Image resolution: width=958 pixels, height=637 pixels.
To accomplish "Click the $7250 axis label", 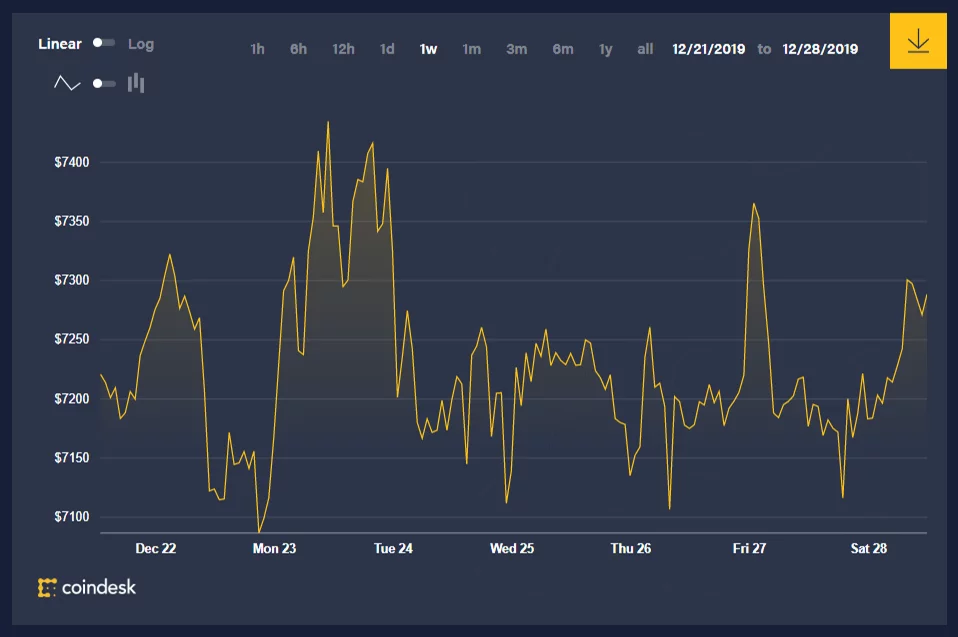I will [71, 339].
